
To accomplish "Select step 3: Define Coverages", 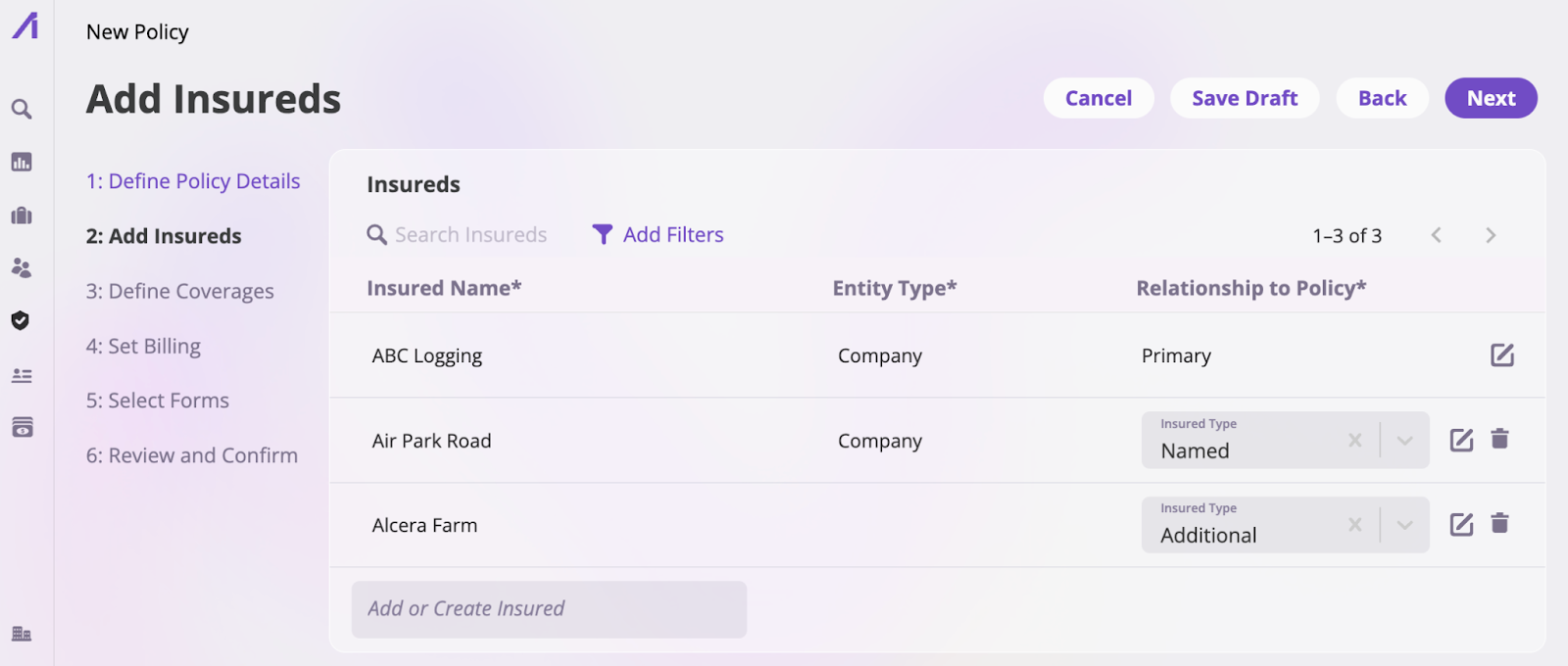I will click(x=180, y=291).
